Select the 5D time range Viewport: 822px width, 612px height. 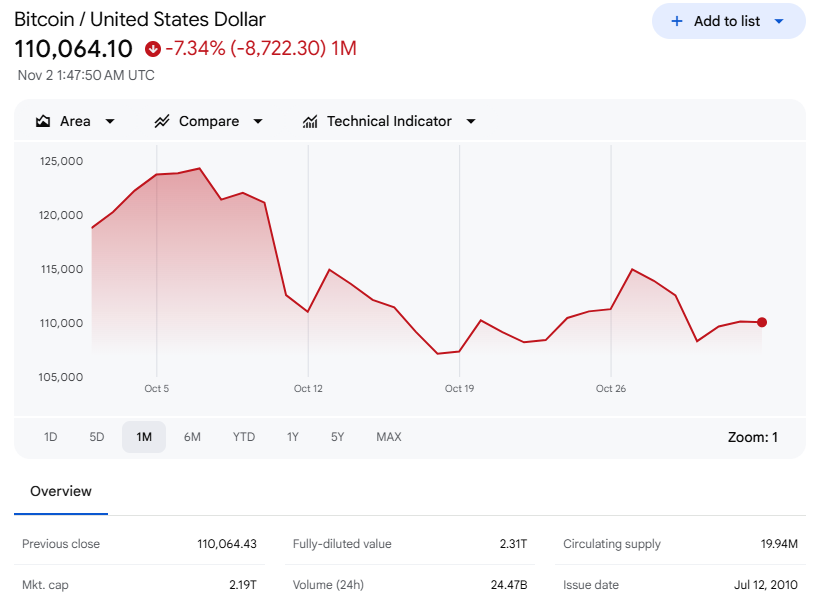tap(96, 437)
